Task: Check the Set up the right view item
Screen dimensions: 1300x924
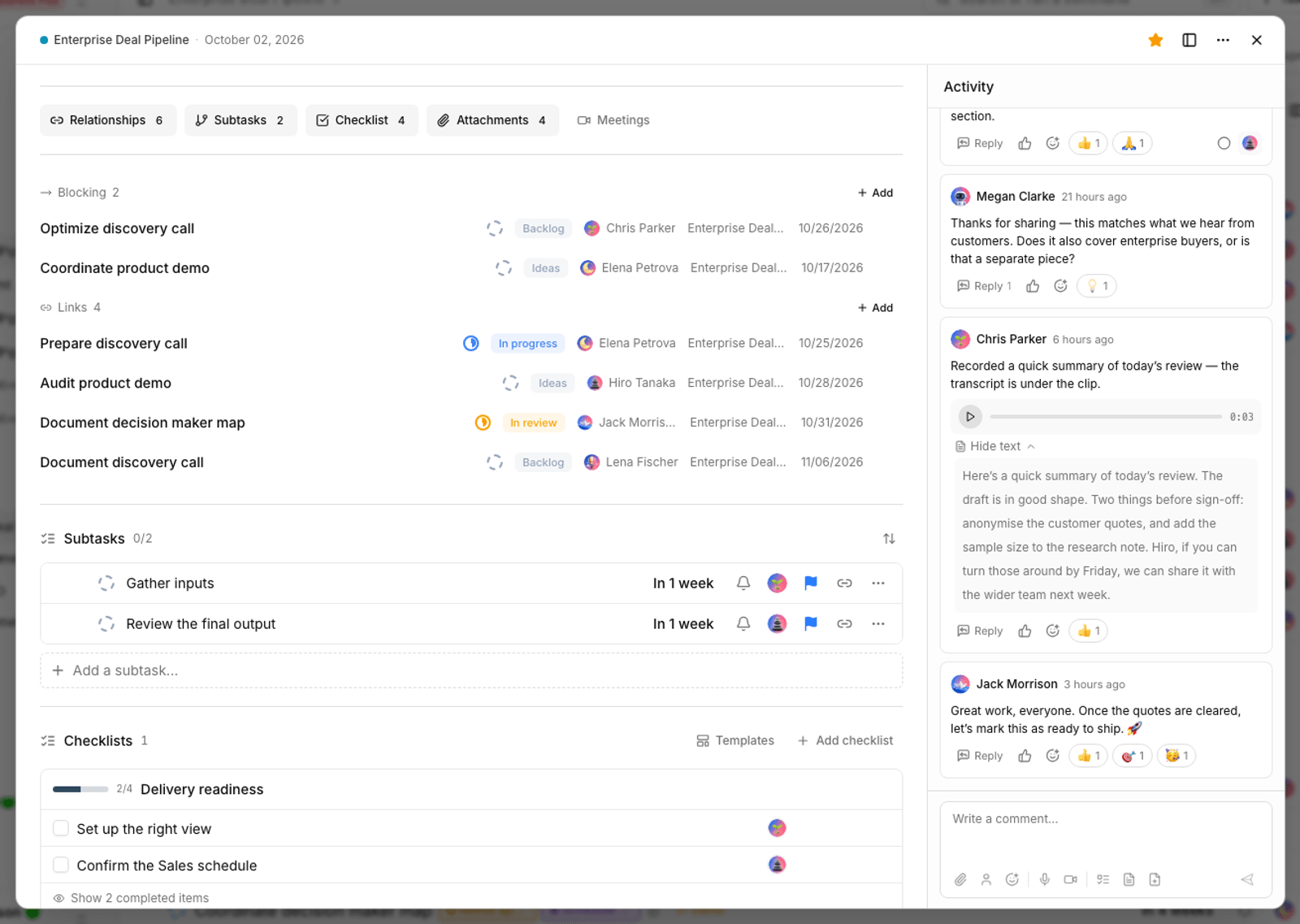Action: [x=61, y=828]
